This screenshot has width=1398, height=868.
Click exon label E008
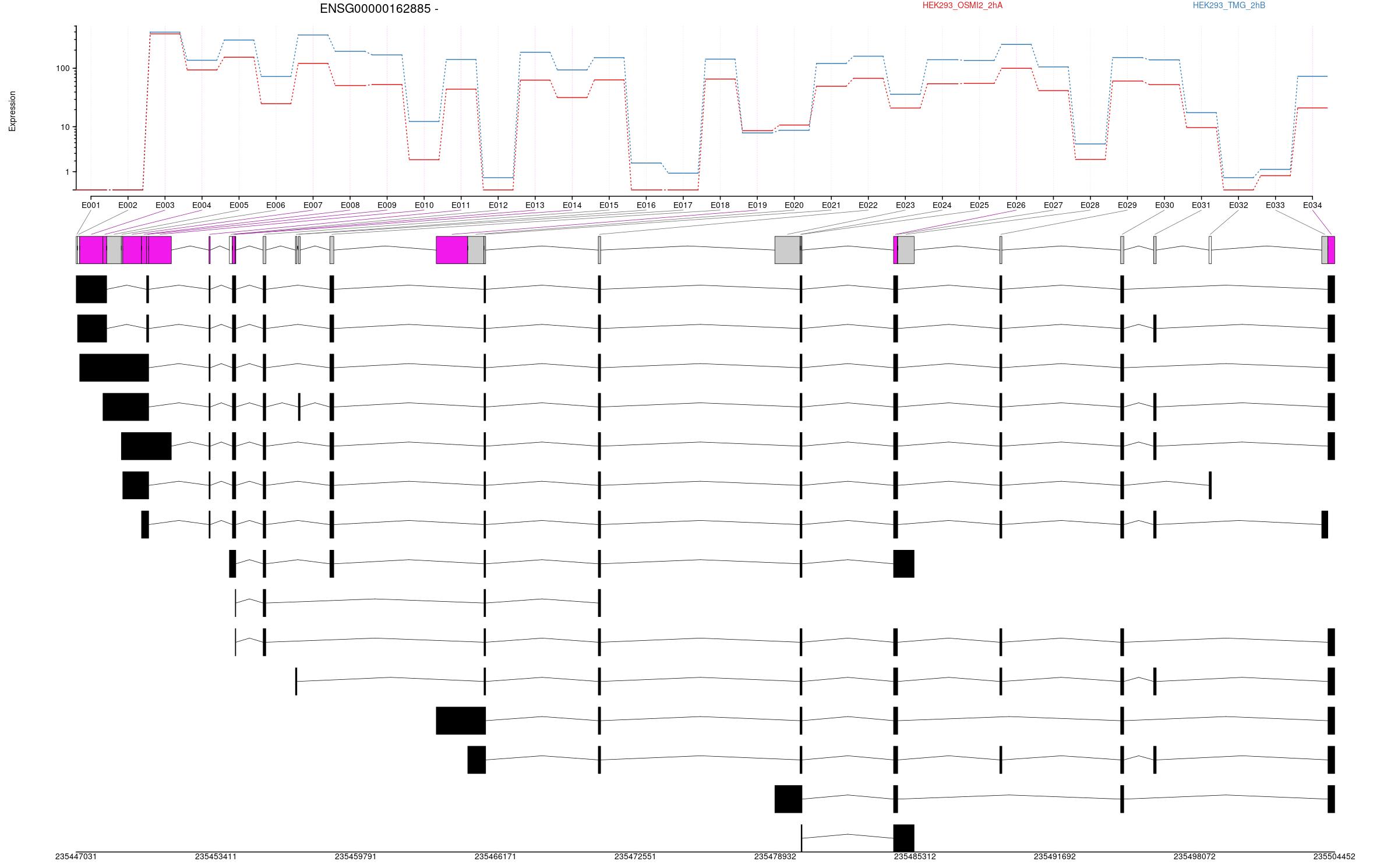point(350,205)
